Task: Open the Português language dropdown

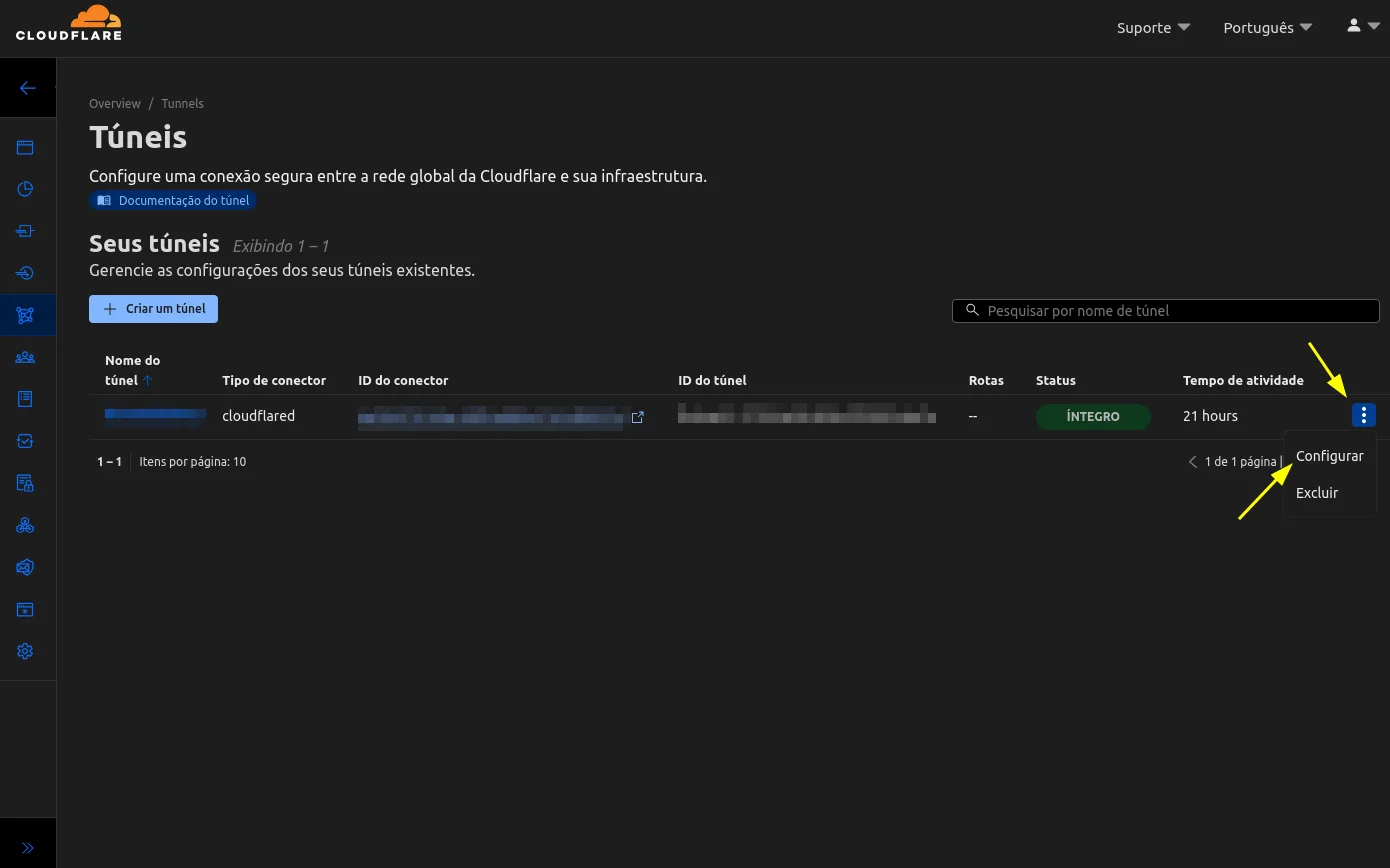Action: [1267, 27]
